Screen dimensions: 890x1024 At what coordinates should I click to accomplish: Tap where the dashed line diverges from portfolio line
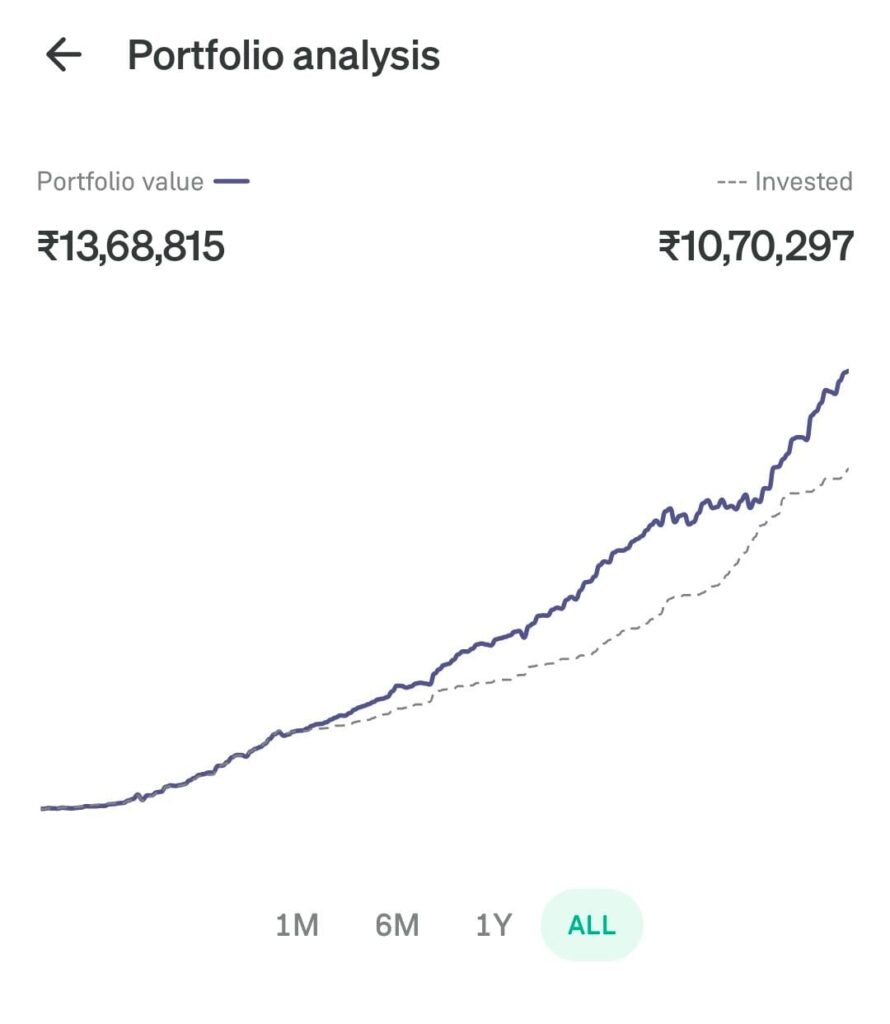[318, 726]
